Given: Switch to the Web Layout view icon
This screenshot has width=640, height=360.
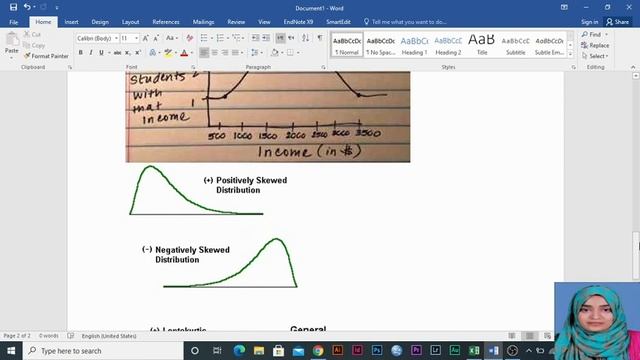Looking at the screenshot, I should click(547, 336).
